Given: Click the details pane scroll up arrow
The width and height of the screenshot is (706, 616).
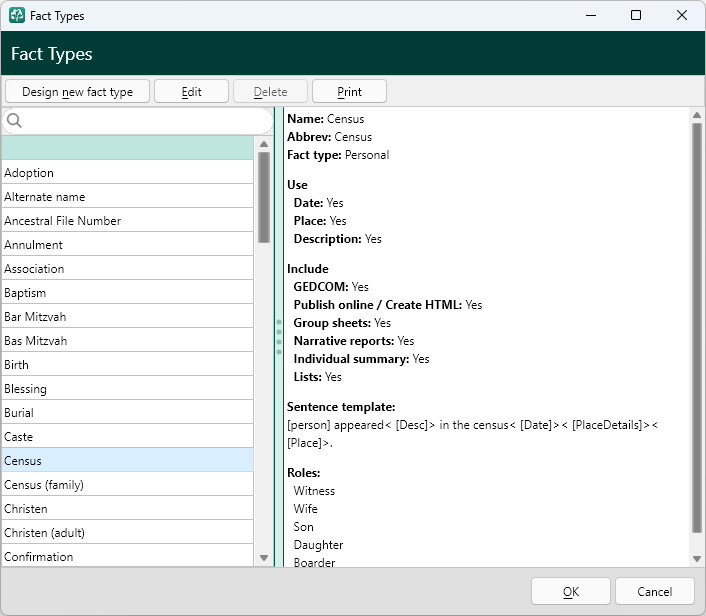Looking at the screenshot, I should point(697,115).
